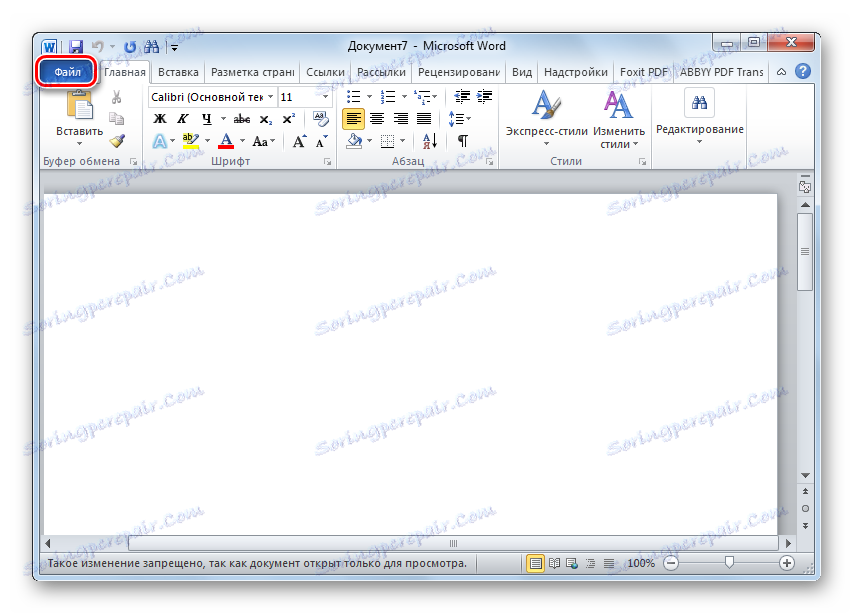Toggle subscript formatting

click(265, 119)
